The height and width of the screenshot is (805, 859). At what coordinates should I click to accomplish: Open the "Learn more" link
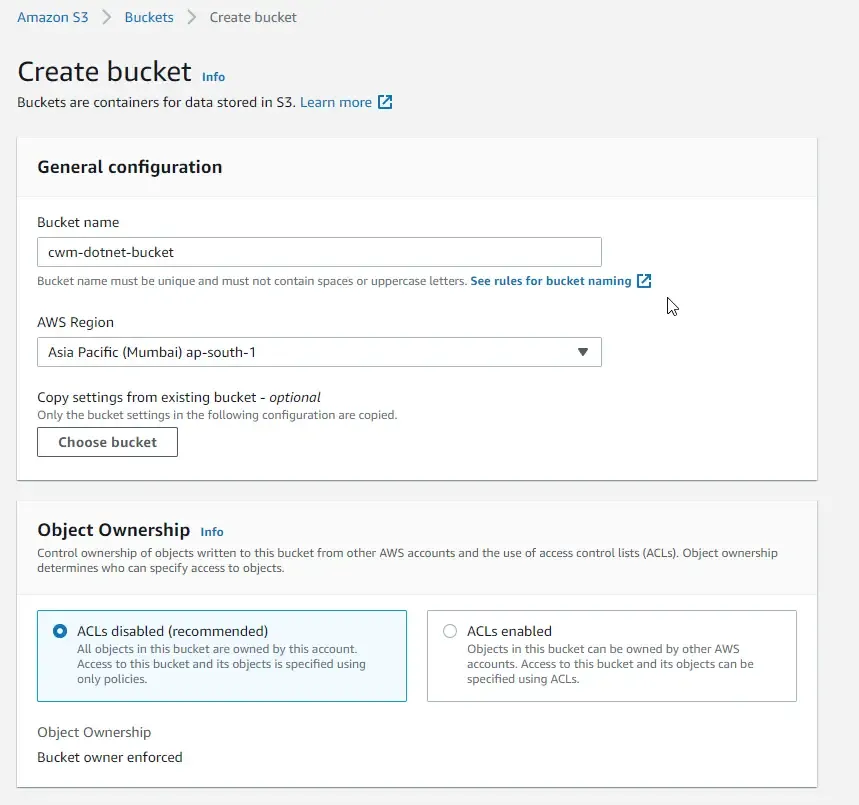pyautogui.click(x=338, y=101)
